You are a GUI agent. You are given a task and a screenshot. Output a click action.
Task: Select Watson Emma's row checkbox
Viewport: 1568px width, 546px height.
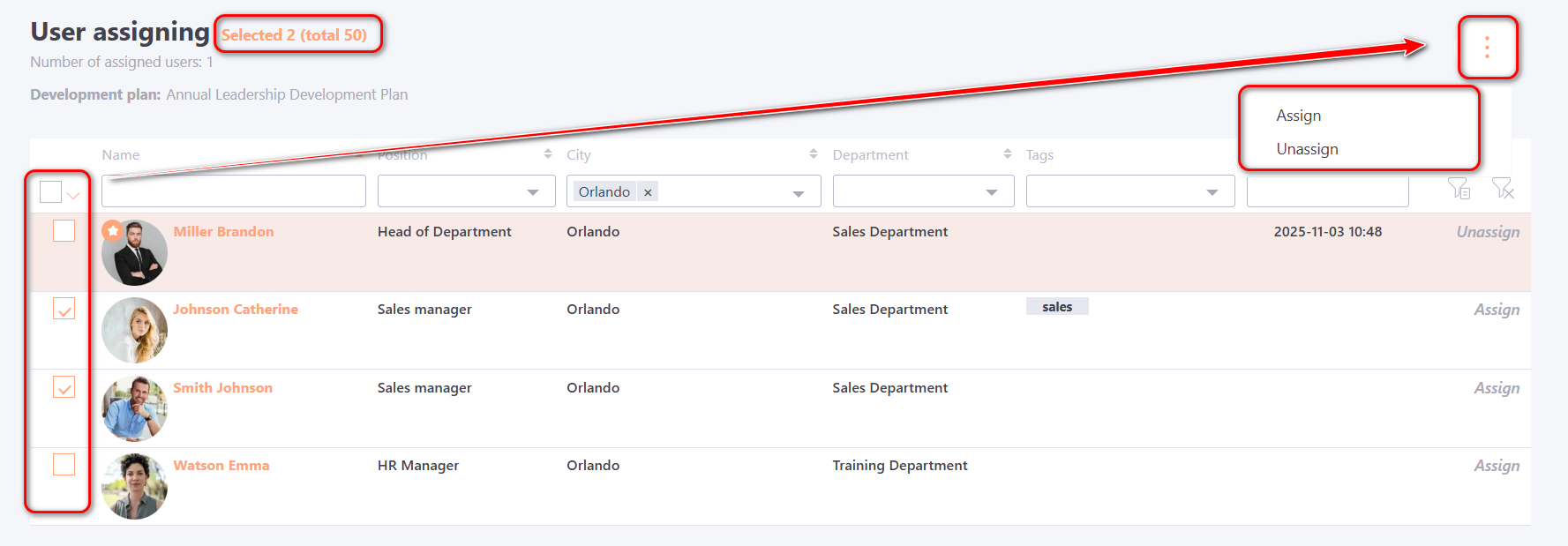(64, 465)
